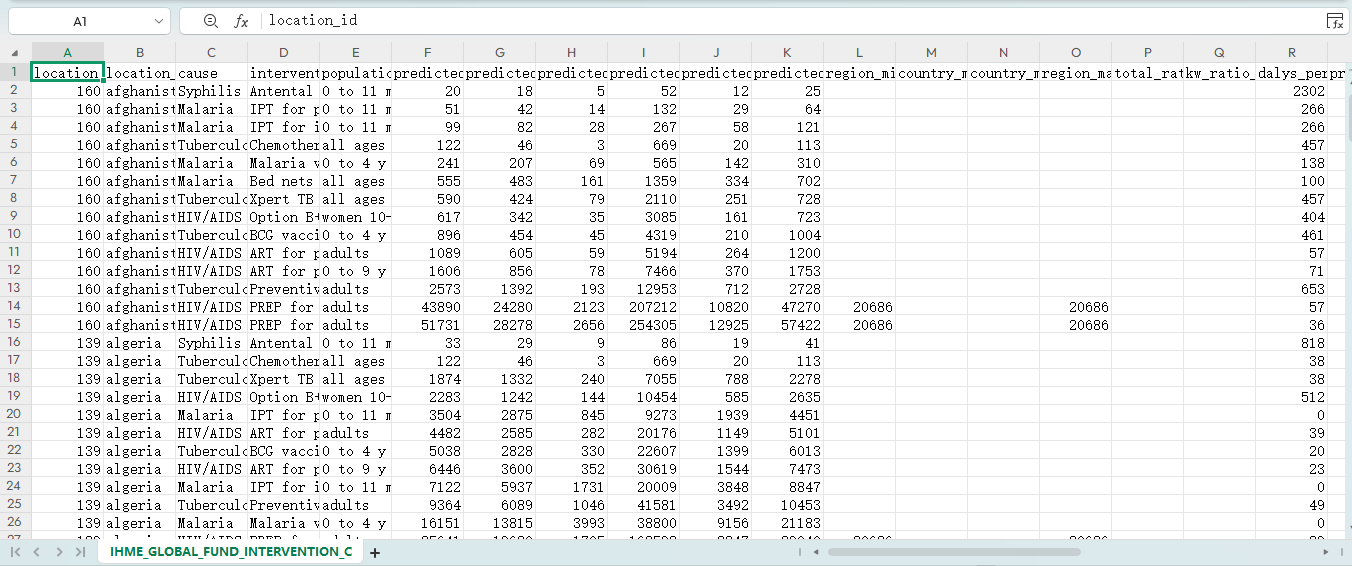
Task: Click cell 7122 in row 24
Action: click(427, 486)
